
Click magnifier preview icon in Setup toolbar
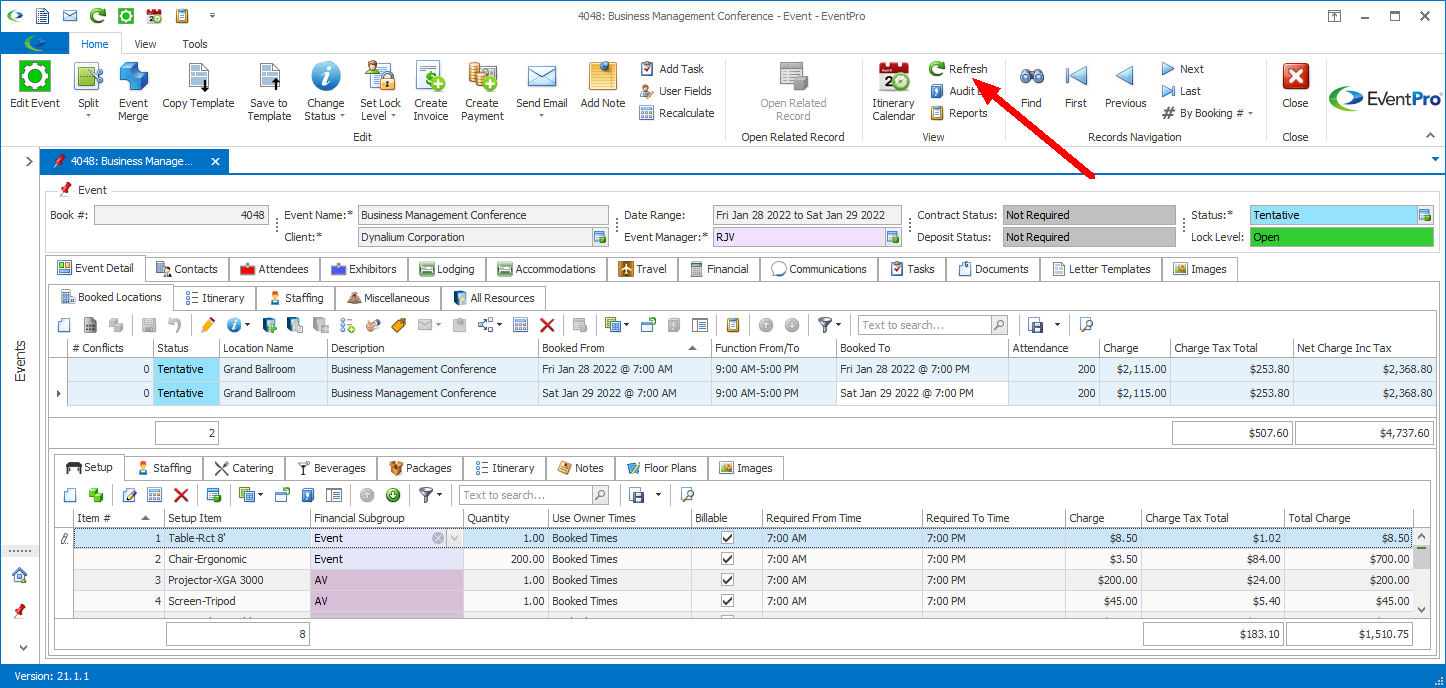pos(687,495)
